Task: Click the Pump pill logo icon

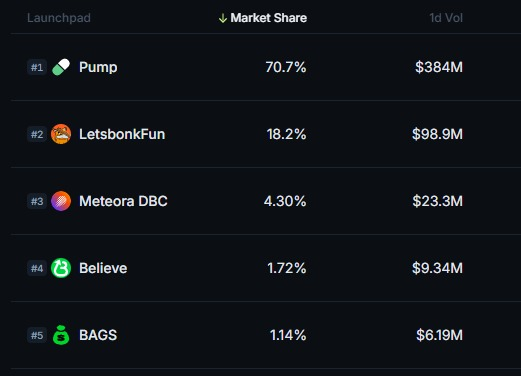Action: (61, 67)
